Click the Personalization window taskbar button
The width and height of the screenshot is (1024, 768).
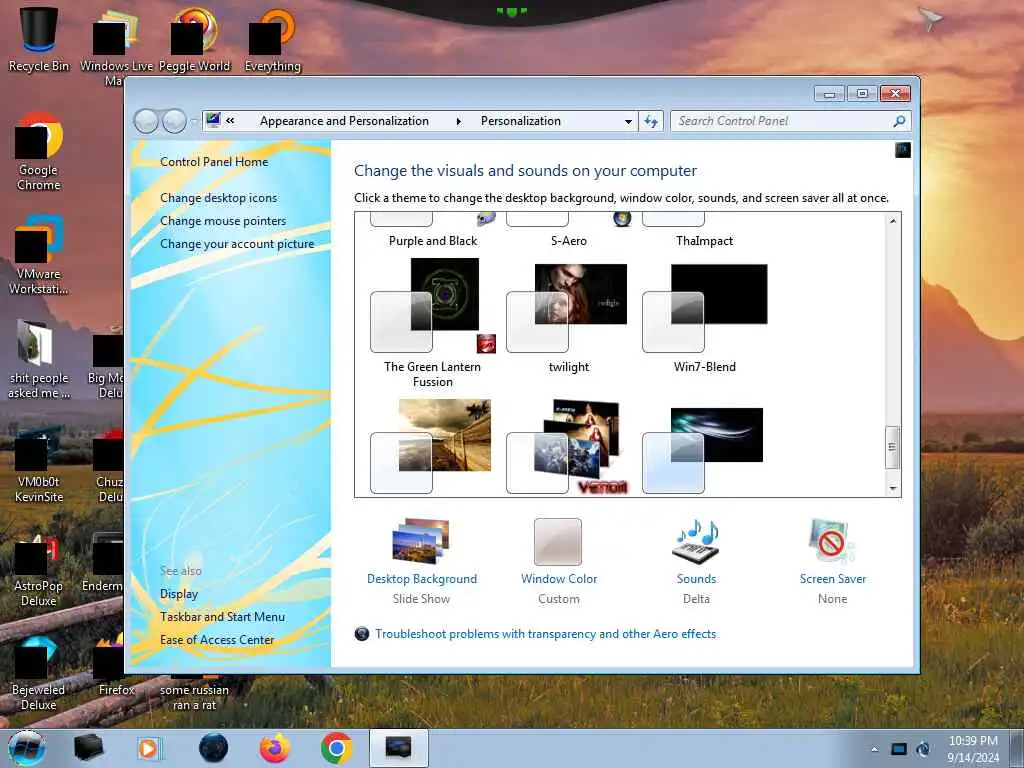point(399,748)
